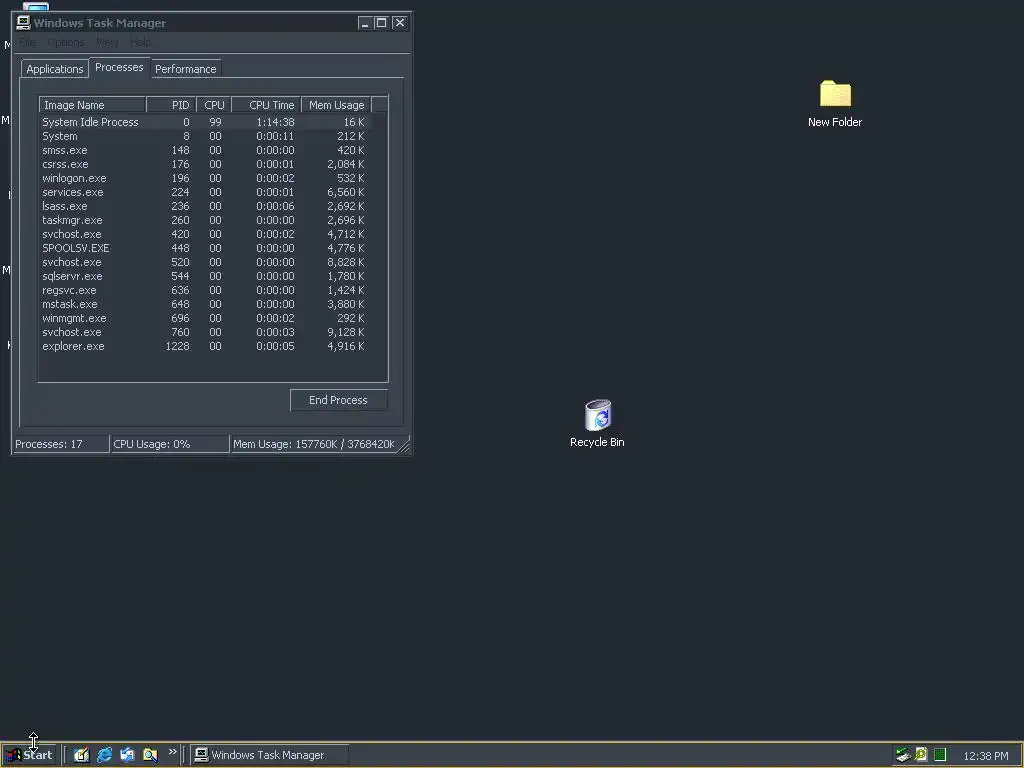Select svchost.exe with PID 520

204,263
